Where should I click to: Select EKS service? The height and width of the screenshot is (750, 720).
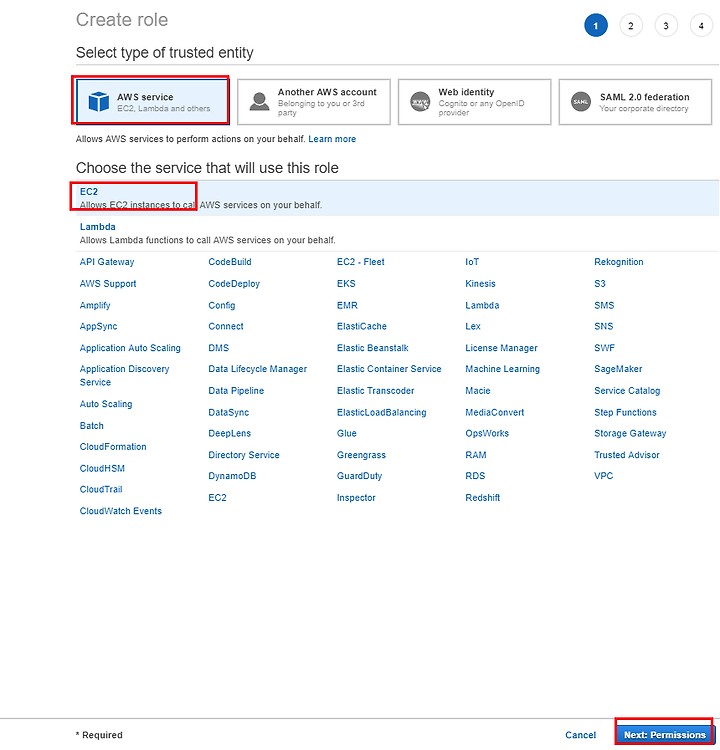click(346, 284)
